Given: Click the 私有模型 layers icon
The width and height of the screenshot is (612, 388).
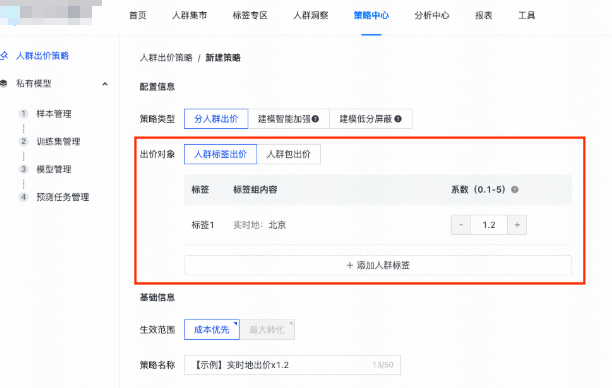Looking at the screenshot, I should [x=4, y=83].
